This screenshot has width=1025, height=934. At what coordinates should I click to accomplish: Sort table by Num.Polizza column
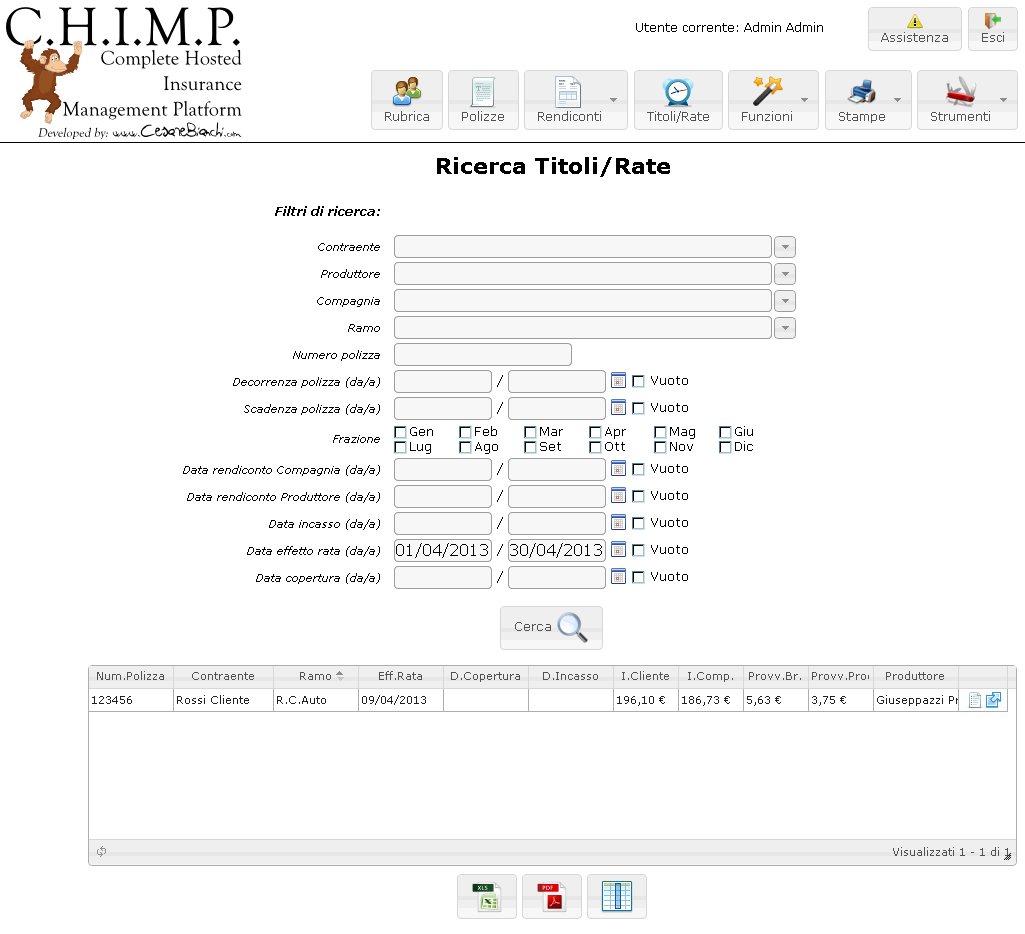pos(131,676)
